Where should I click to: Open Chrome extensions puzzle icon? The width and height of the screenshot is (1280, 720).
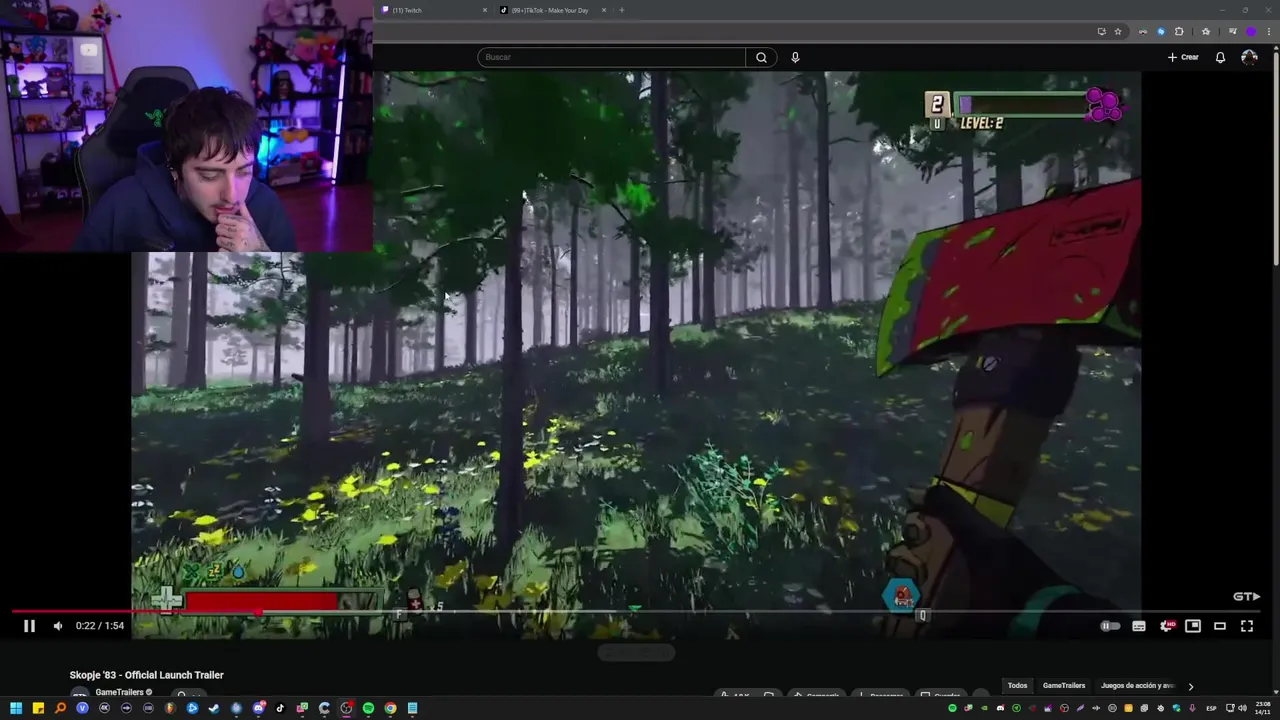(1179, 31)
